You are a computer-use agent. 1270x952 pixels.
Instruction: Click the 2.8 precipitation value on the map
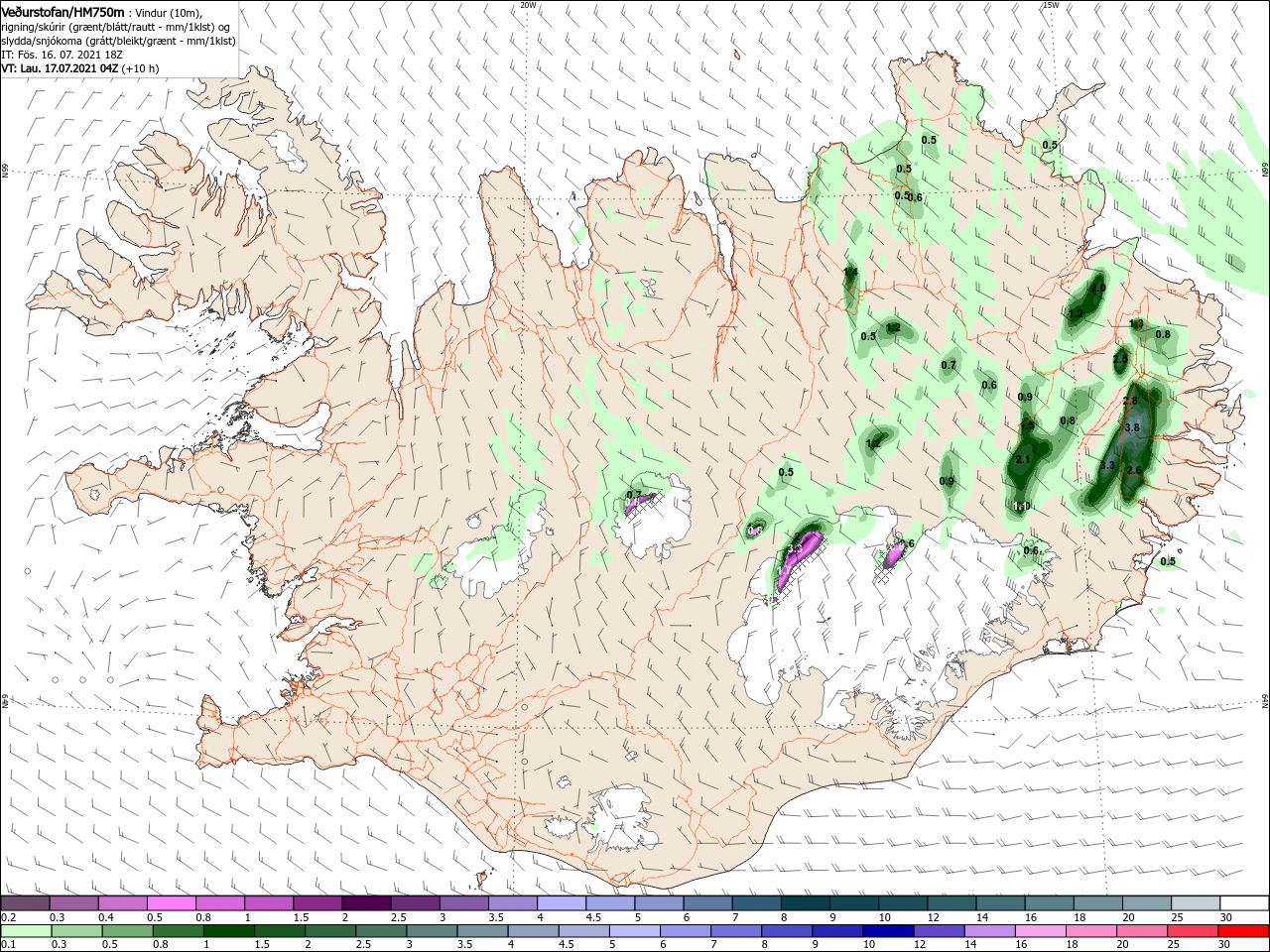pos(1130,402)
